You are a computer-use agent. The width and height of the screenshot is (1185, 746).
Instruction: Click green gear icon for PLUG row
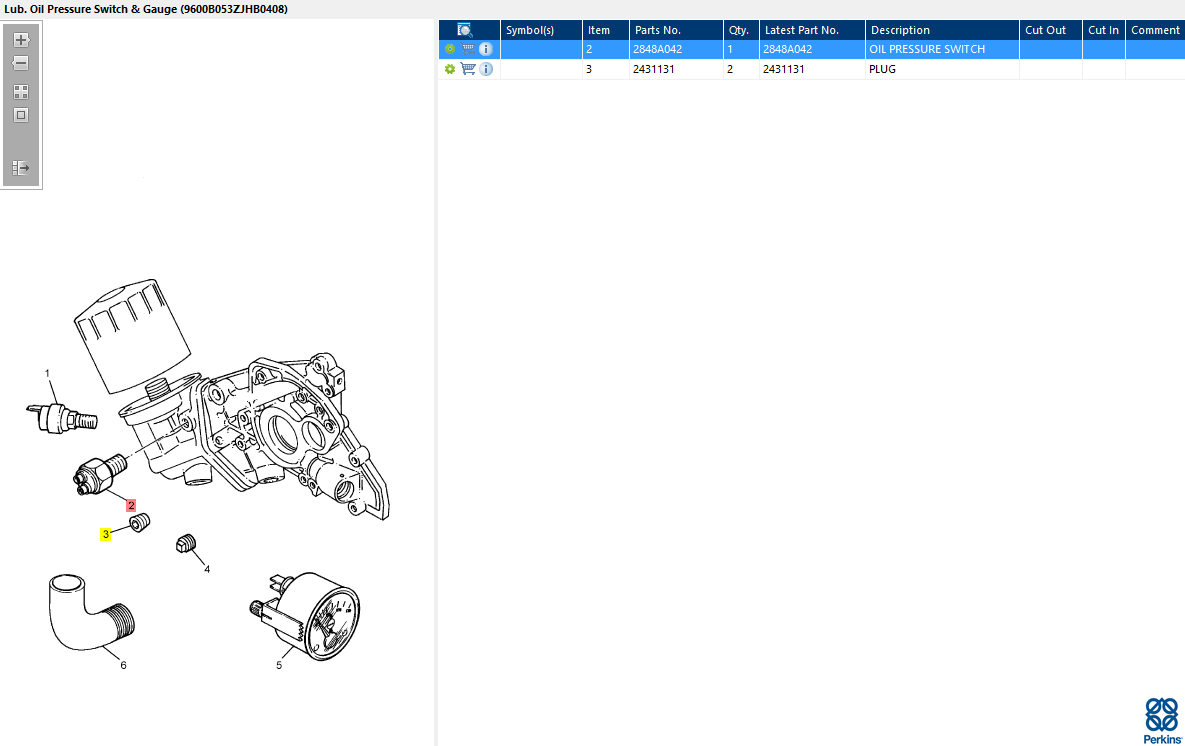pyautogui.click(x=450, y=69)
